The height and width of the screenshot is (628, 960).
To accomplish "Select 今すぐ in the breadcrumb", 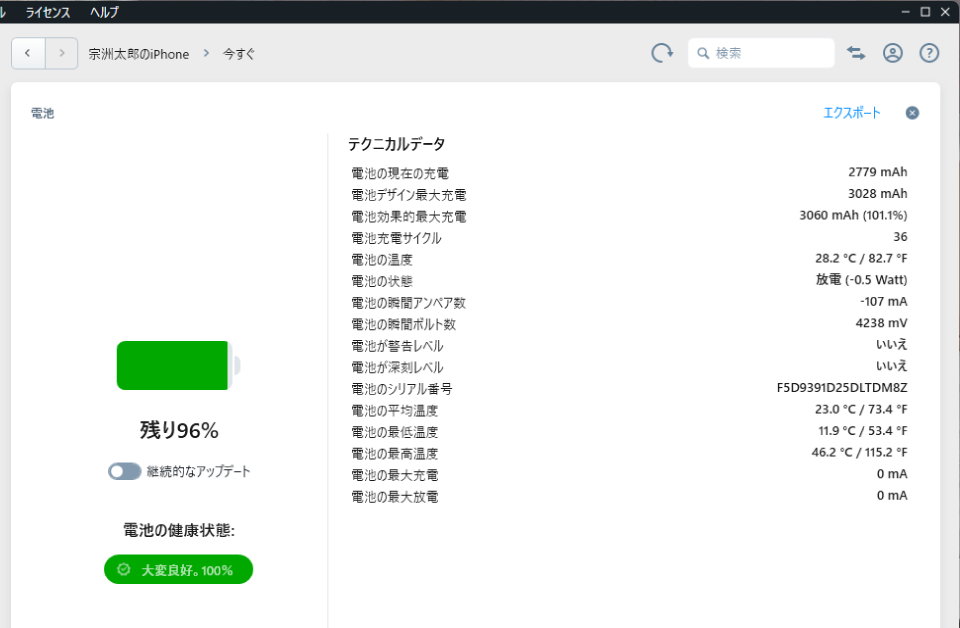I will (239, 54).
